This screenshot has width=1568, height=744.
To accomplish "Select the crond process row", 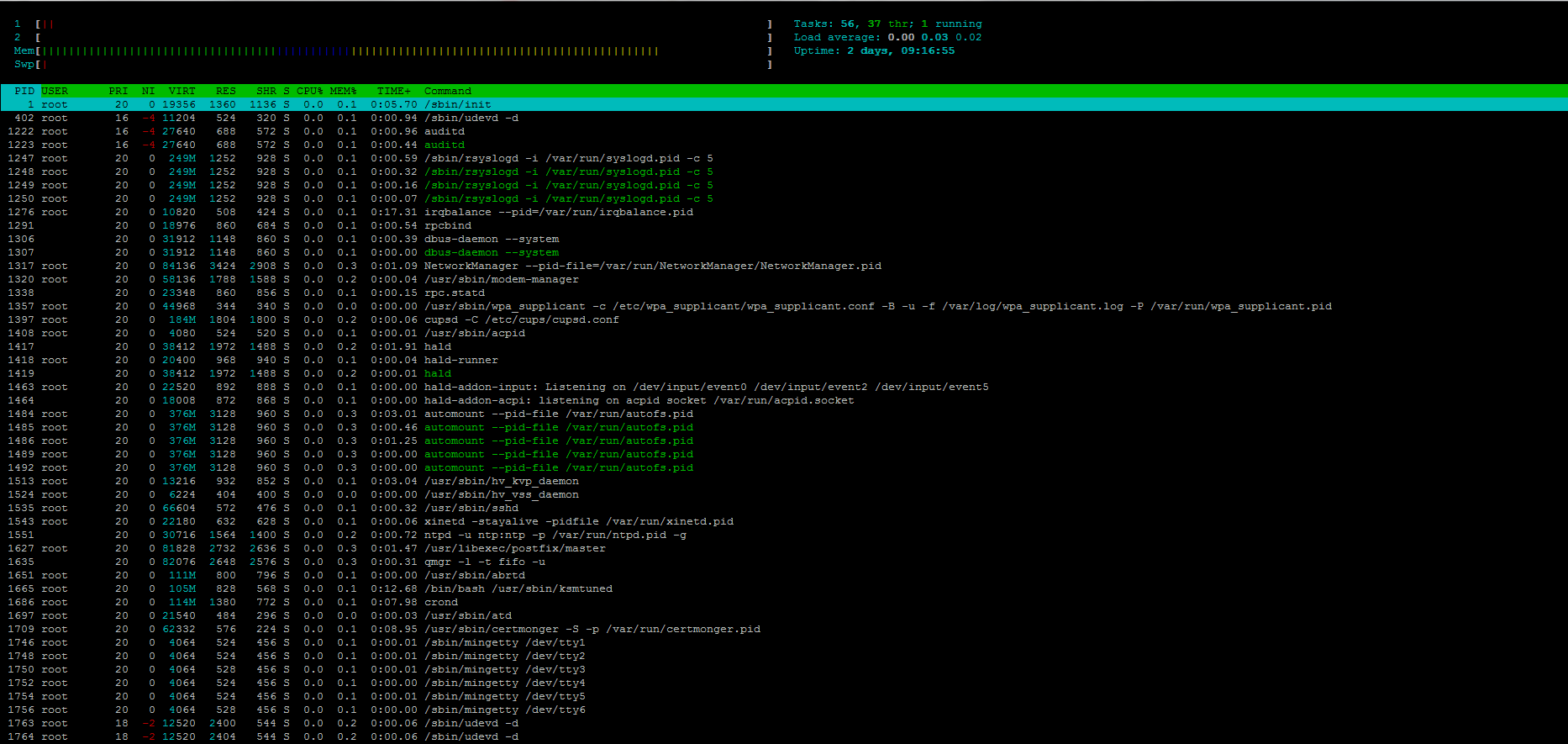I will [784, 602].
